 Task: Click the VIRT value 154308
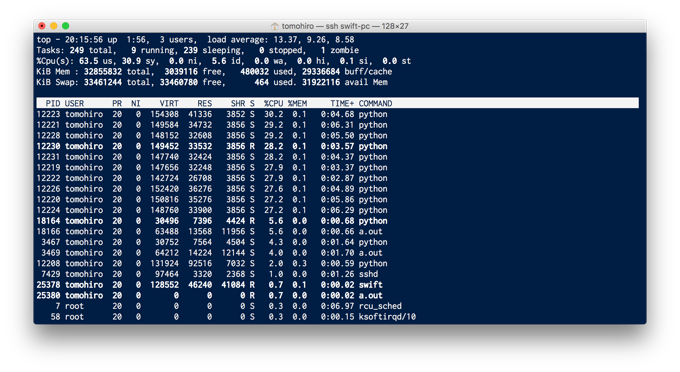(164, 114)
